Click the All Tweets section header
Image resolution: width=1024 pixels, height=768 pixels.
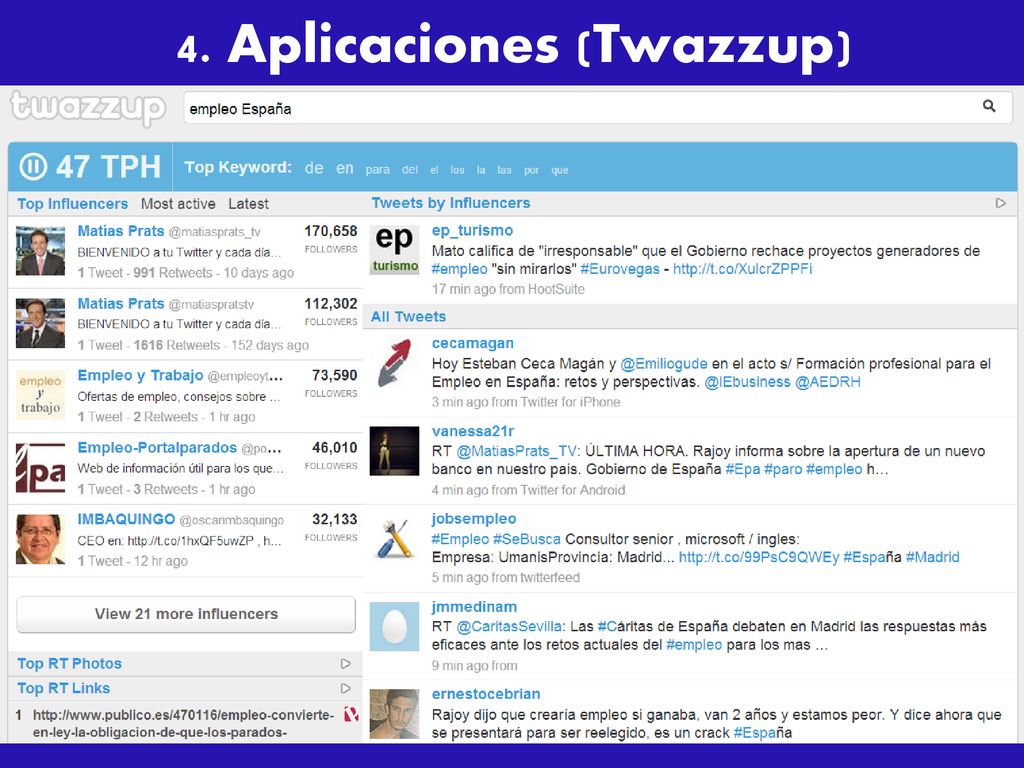point(408,317)
